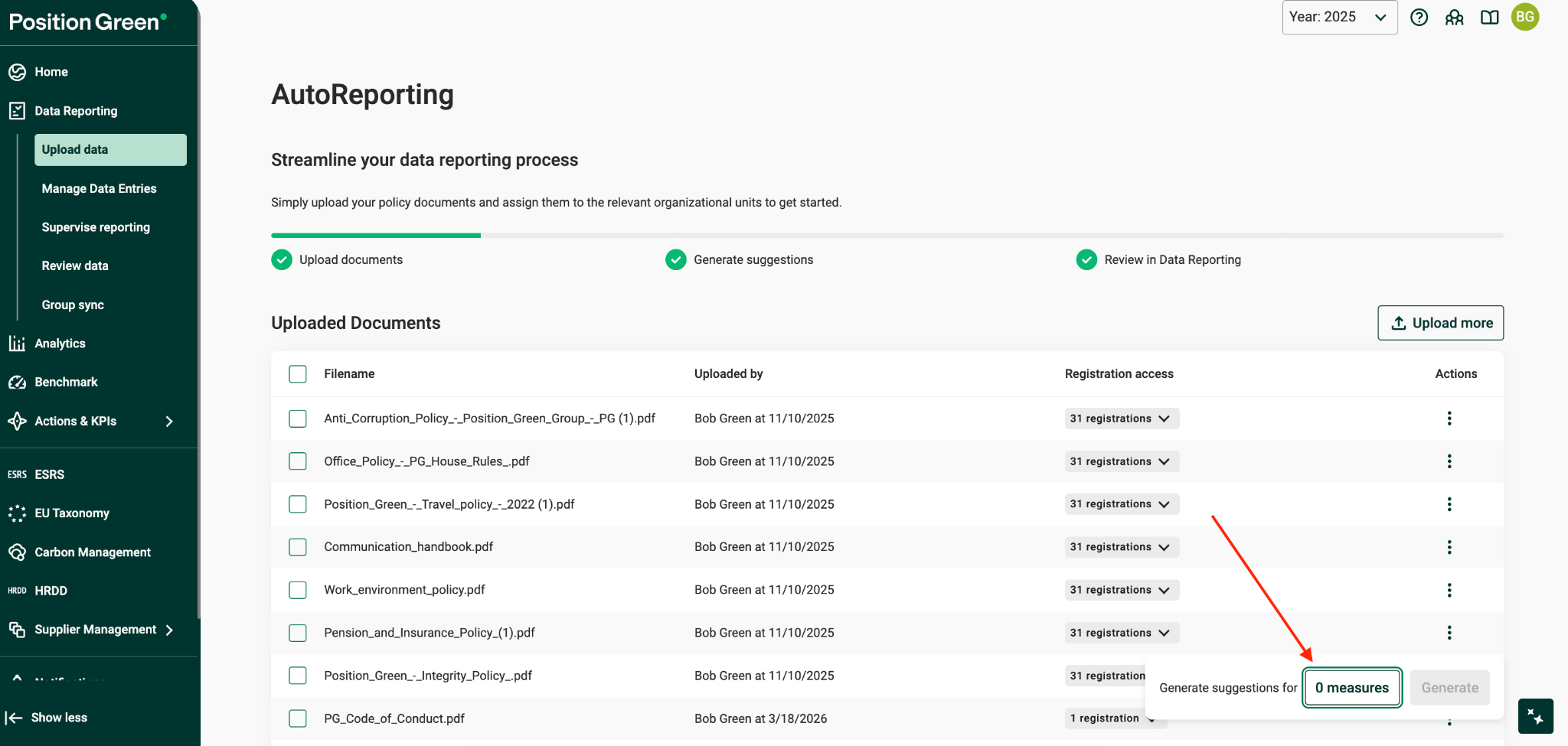This screenshot has height=746, width=1568.
Task: Expand the Actions & KPIs submenu chevron
Action: [169, 422]
